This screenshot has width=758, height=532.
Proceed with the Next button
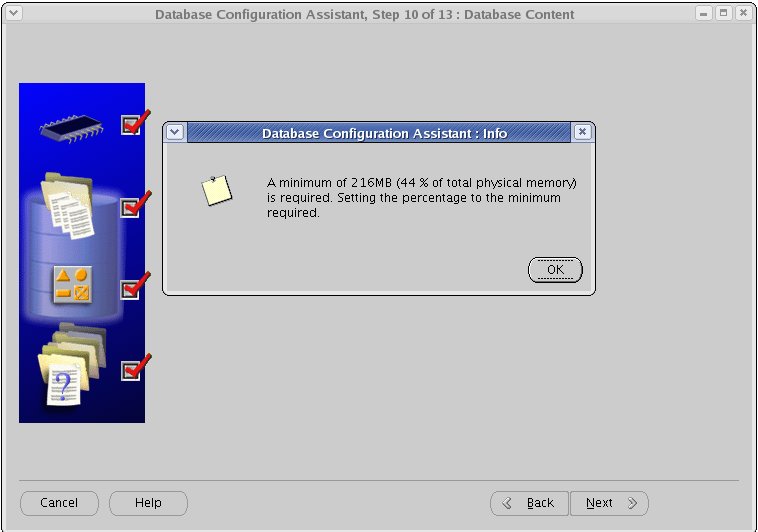click(x=609, y=503)
